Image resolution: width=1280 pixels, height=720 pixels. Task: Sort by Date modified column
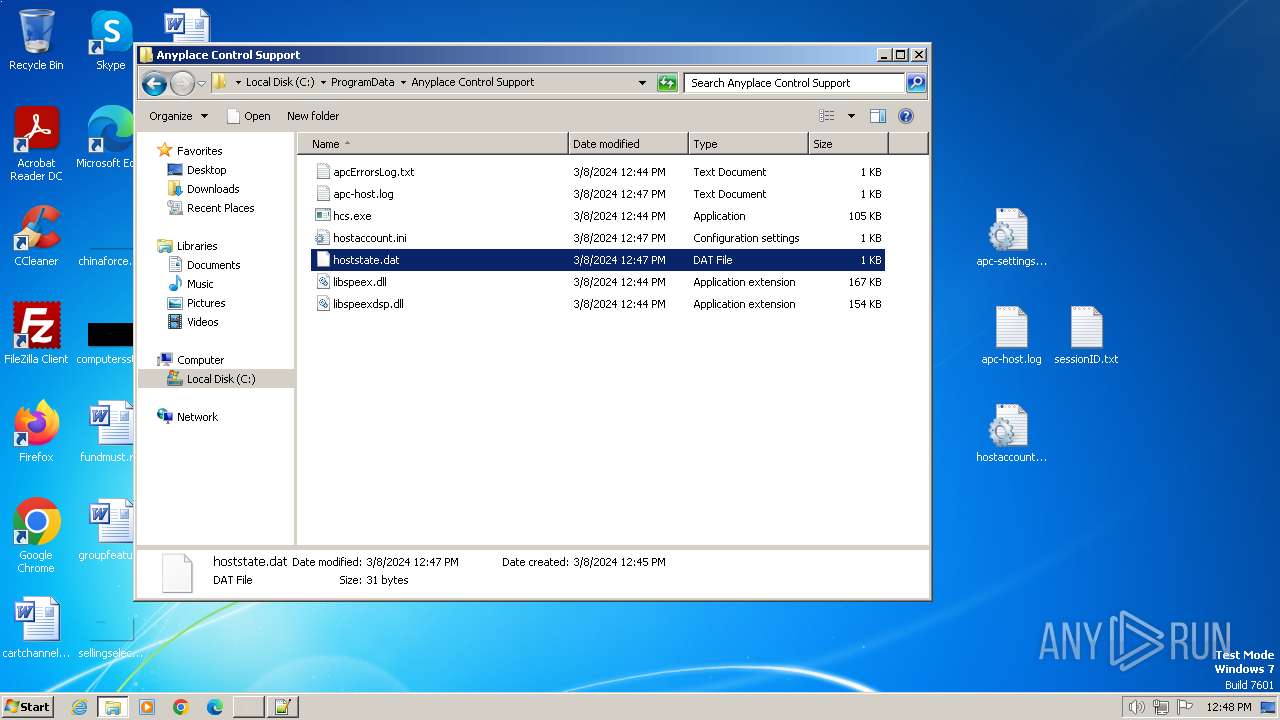click(x=628, y=144)
